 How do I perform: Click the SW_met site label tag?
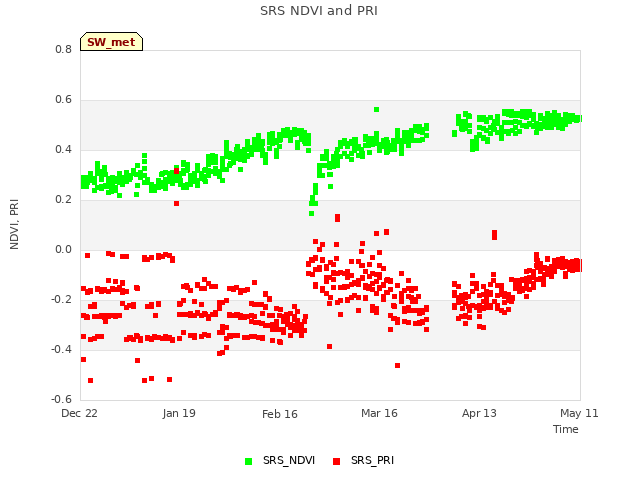pyautogui.click(x=111, y=42)
